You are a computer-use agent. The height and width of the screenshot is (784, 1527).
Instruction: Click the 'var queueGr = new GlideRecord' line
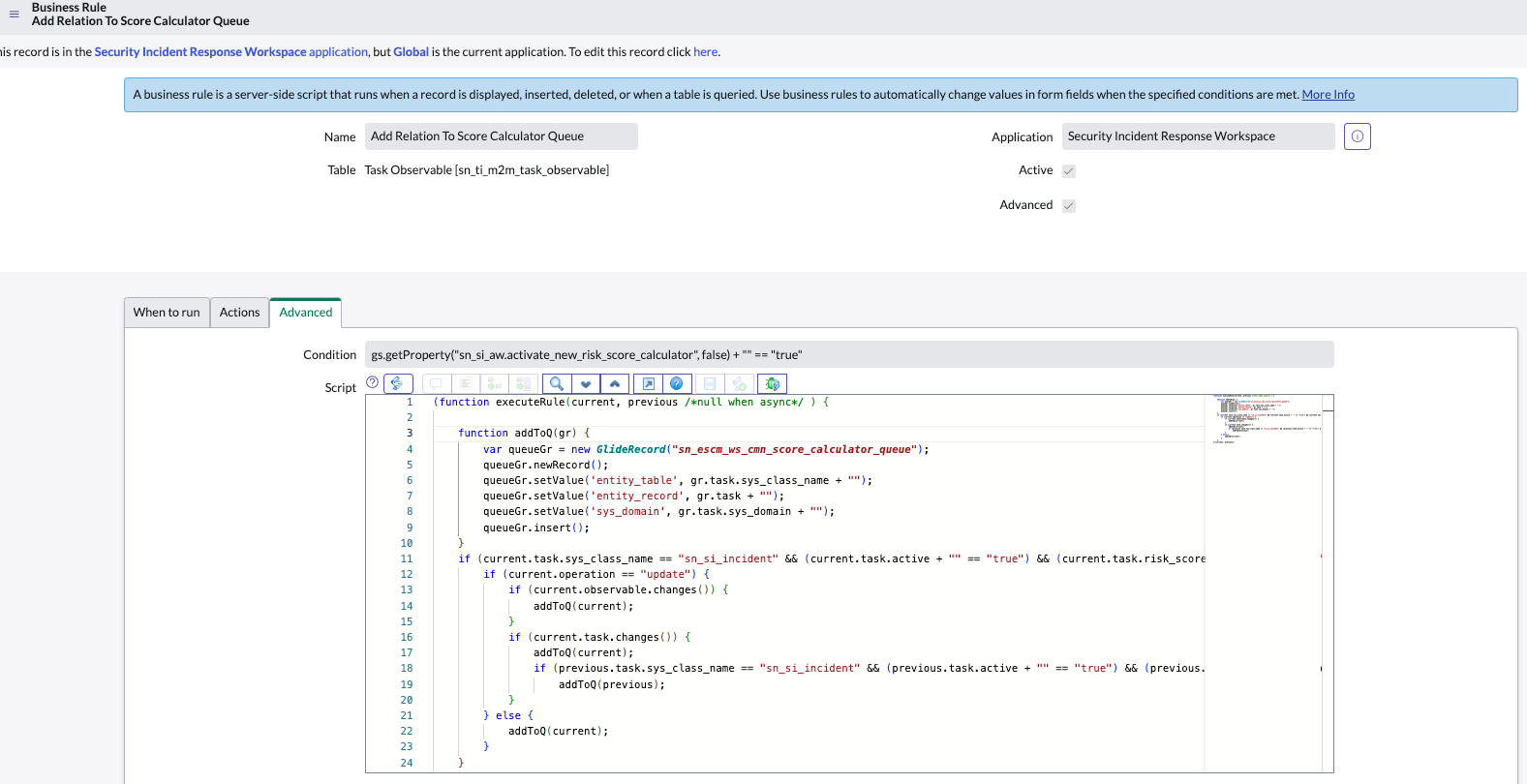pyautogui.click(x=706, y=450)
